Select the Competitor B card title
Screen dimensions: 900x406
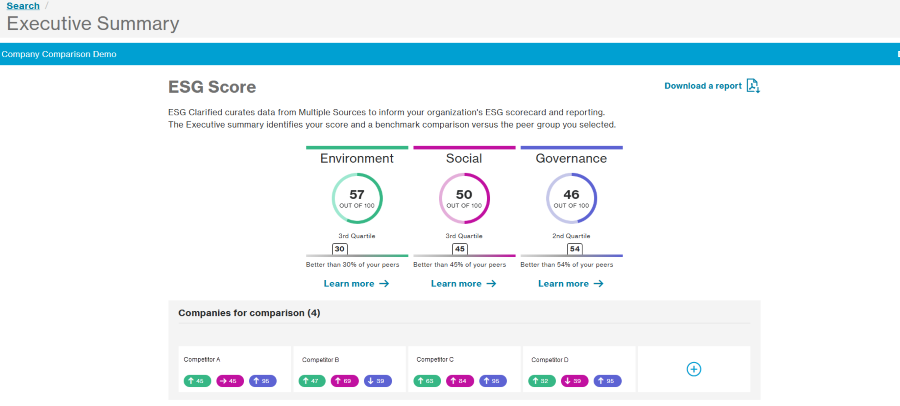[x=320, y=359]
